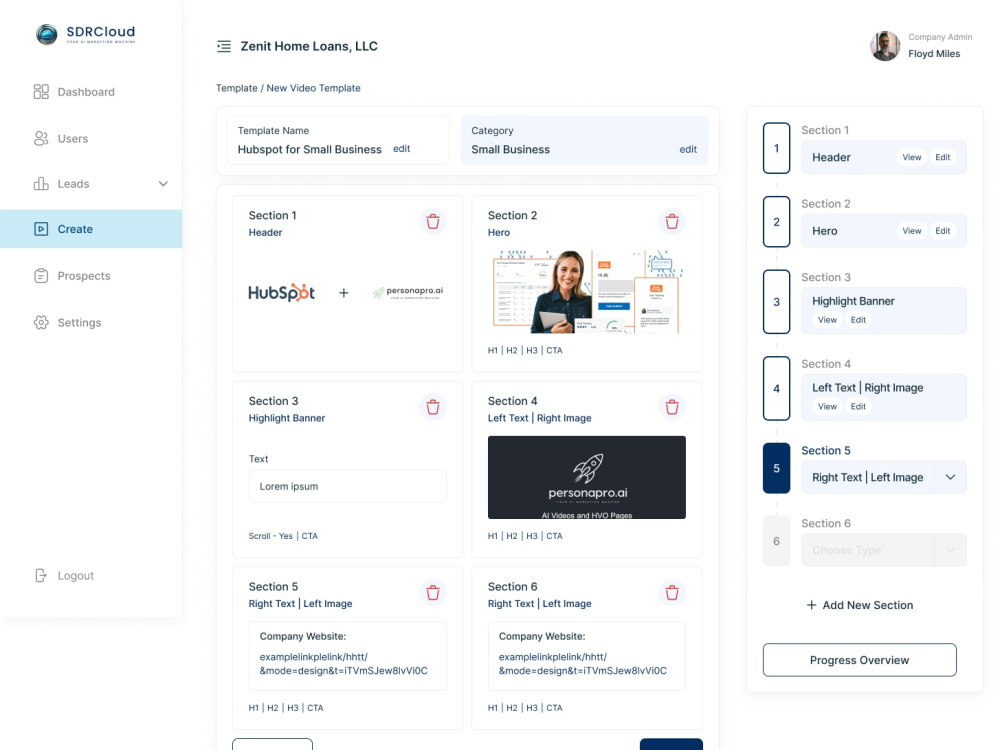The height and width of the screenshot is (750, 1000).
Task: Click the Logout door icon
Action: [41, 575]
